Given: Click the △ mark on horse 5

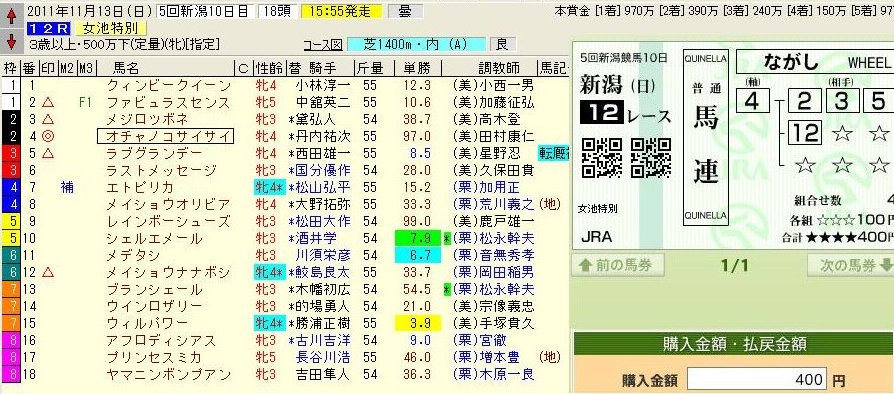Looking at the screenshot, I should tap(48, 153).
